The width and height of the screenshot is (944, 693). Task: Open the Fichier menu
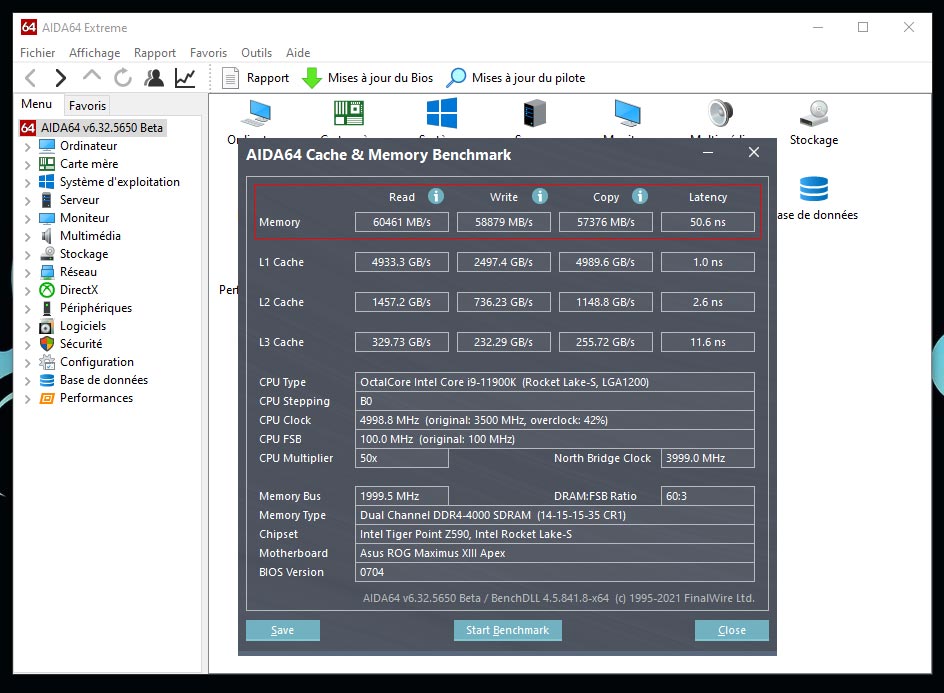pos(37,53)
